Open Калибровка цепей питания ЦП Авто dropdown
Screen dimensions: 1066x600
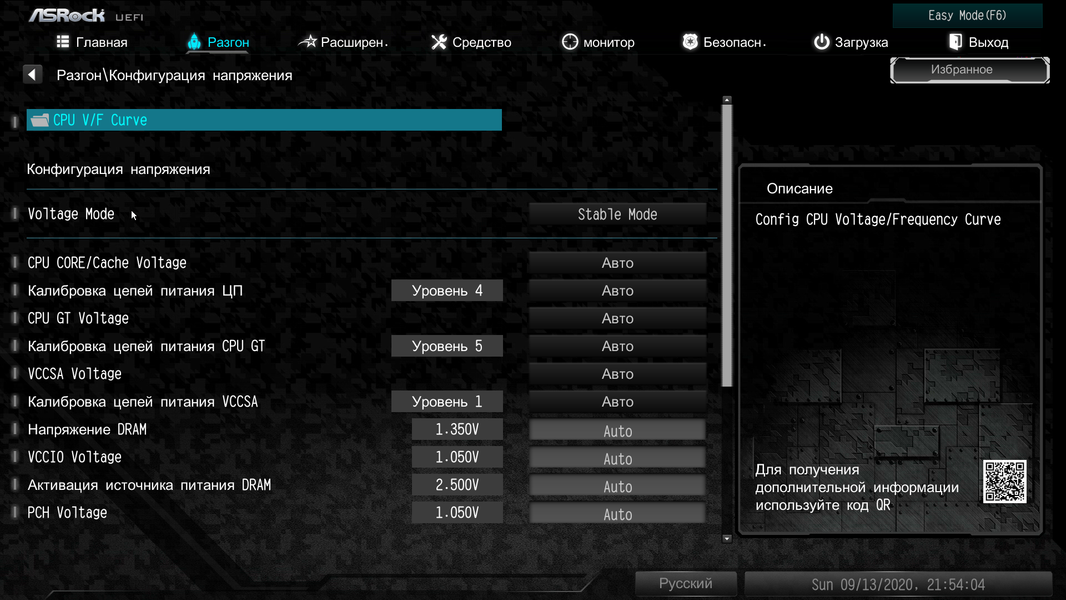pyautogui.click(x=617, y=290)
